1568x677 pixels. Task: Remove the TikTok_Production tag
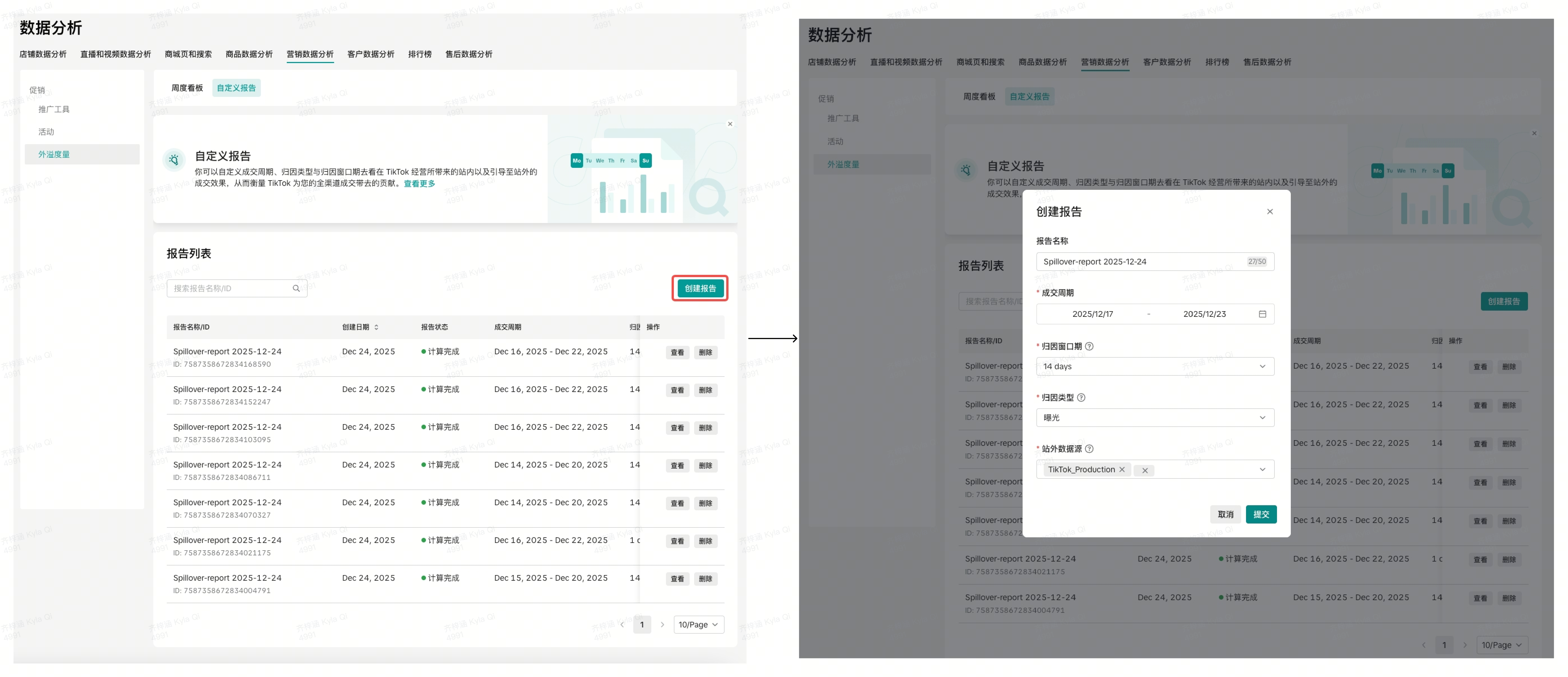click(1122, 469)
